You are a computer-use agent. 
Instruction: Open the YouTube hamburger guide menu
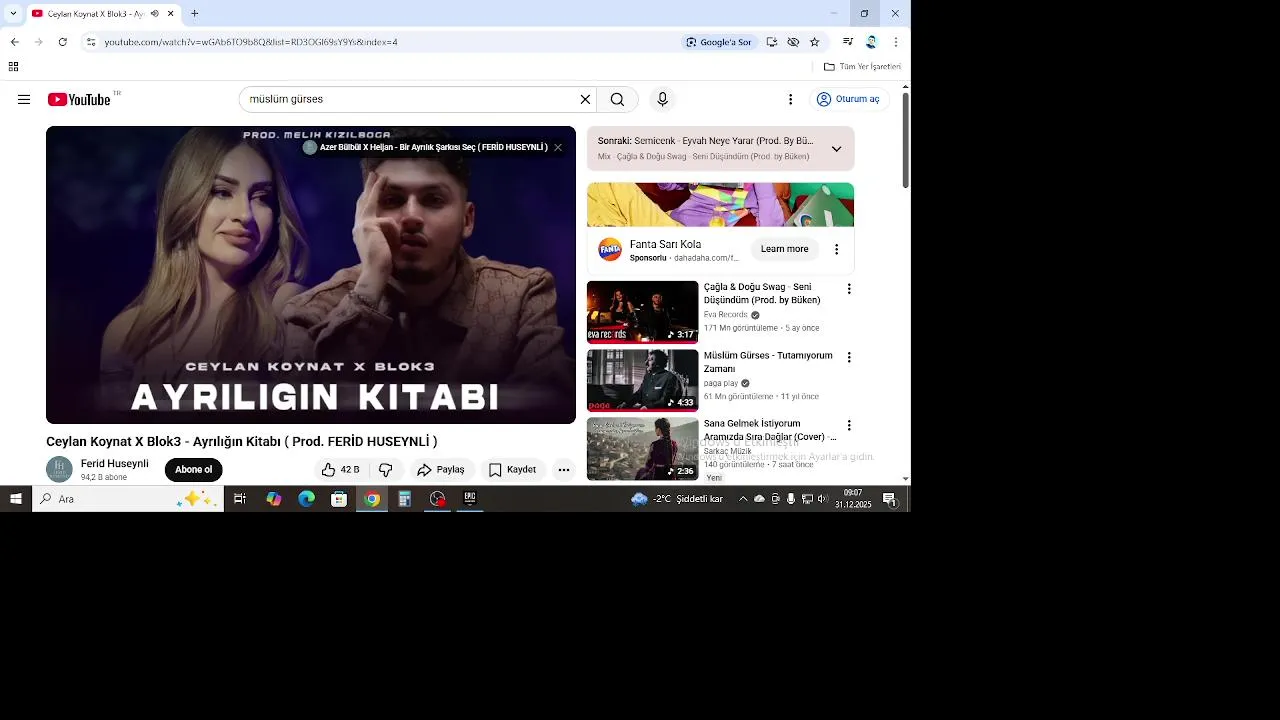pyautogui.click(x=24, y=99)
